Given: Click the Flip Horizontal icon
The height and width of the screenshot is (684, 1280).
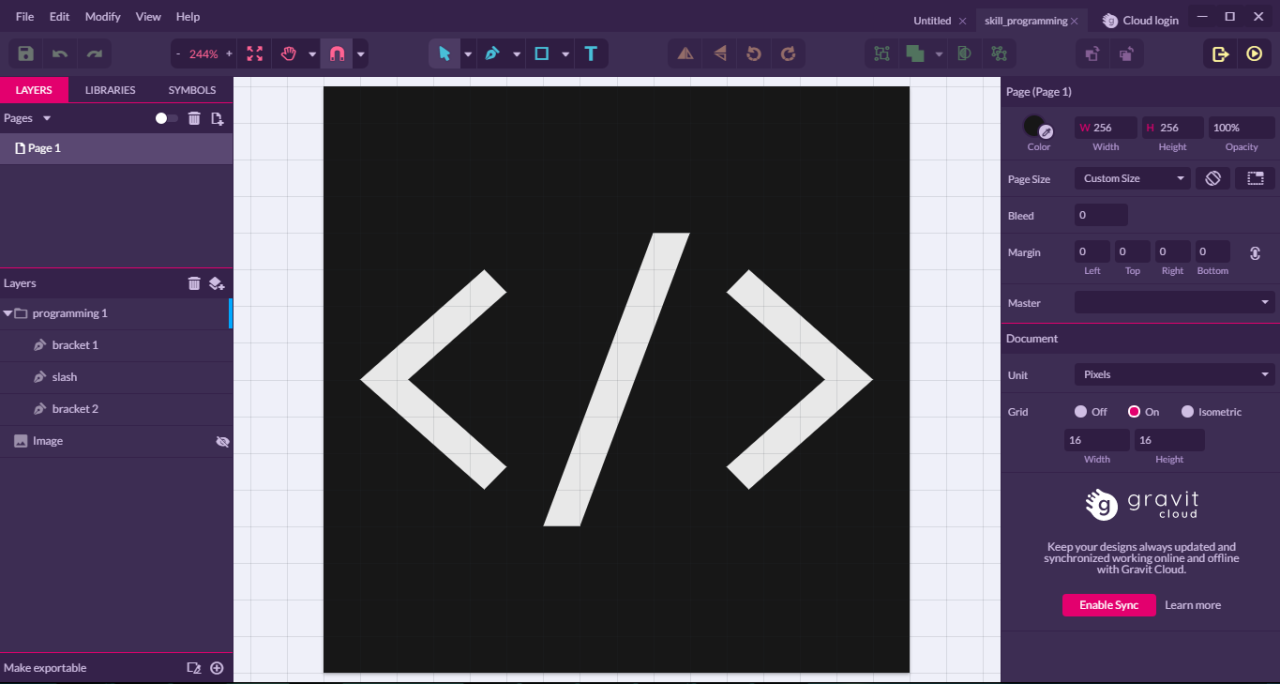Looking at the screenshot, I should [x=685, y=53].
